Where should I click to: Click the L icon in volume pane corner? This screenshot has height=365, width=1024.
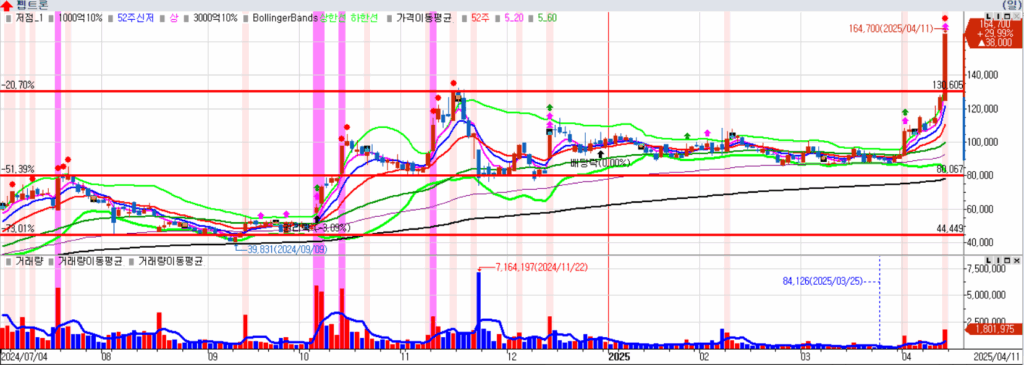point(988,261)
